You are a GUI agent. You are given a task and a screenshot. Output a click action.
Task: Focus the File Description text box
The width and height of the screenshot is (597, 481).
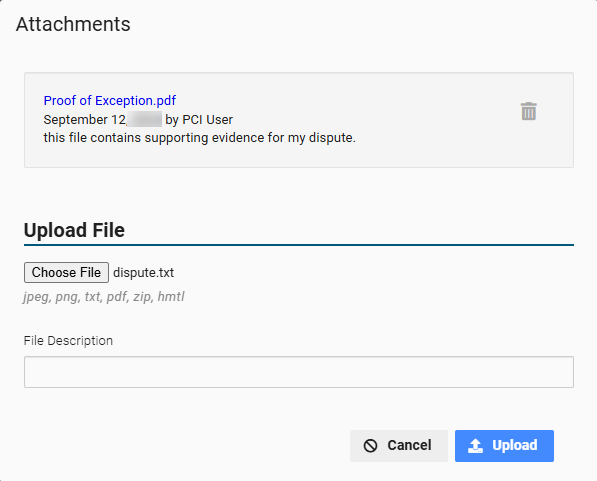299,372
